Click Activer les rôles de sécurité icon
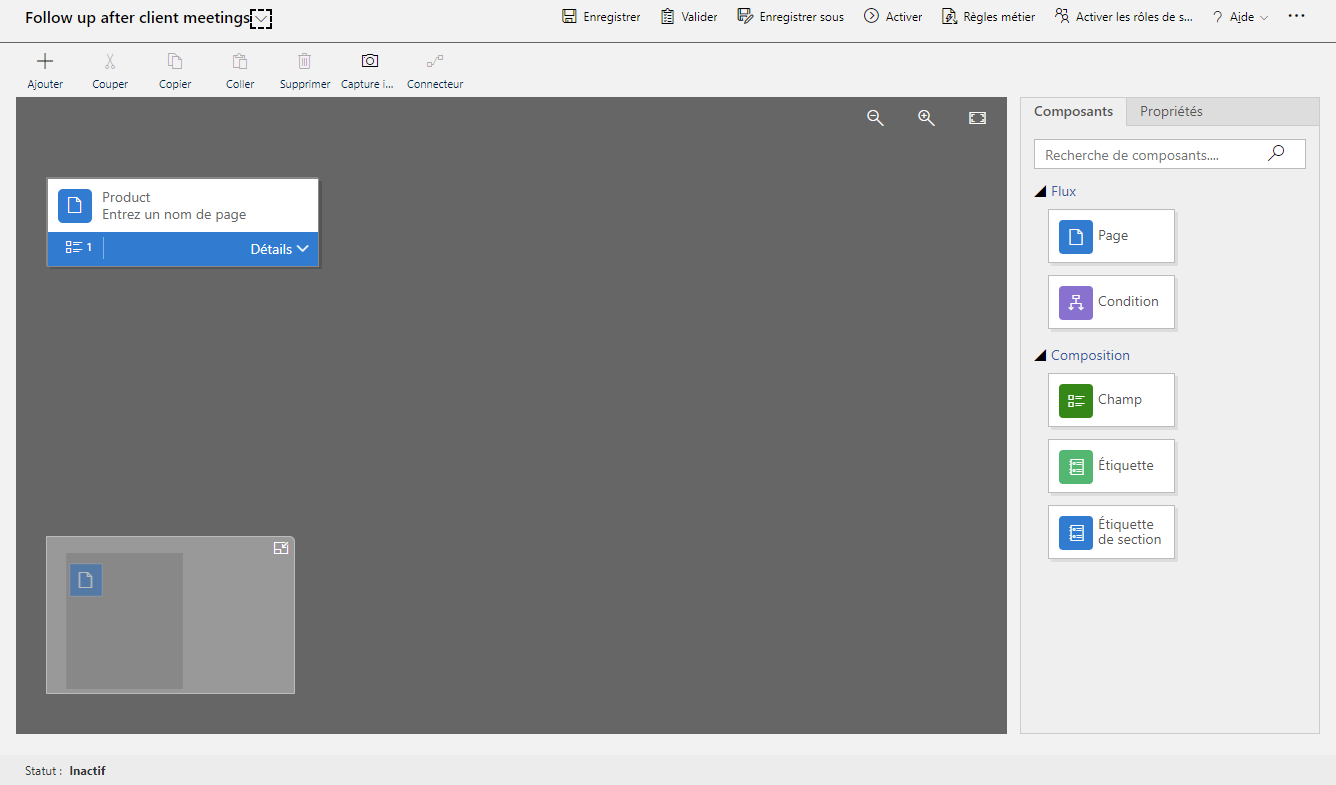 click(1062, 16)
